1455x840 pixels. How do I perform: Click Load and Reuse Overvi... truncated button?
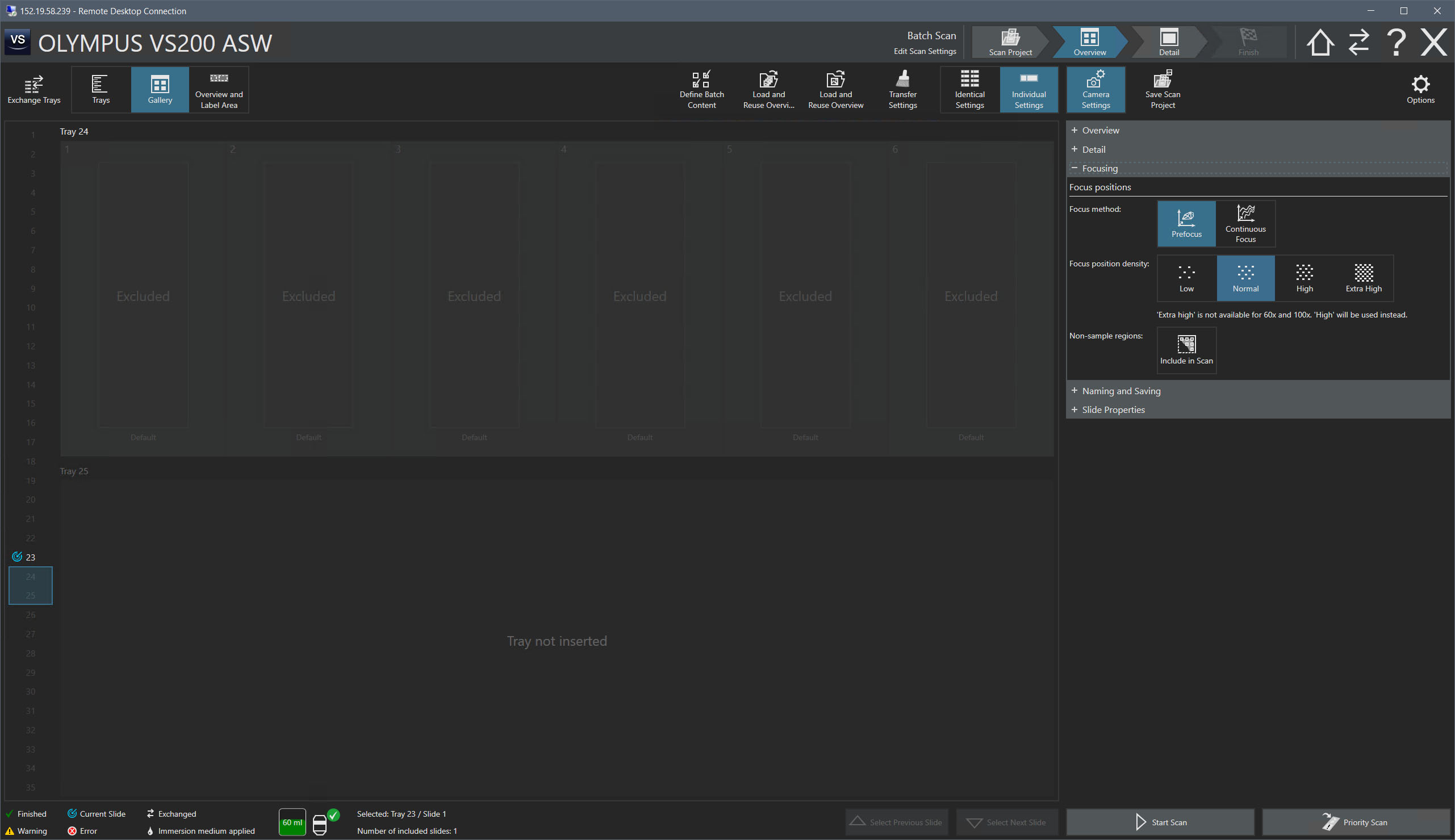pos(768,89)
